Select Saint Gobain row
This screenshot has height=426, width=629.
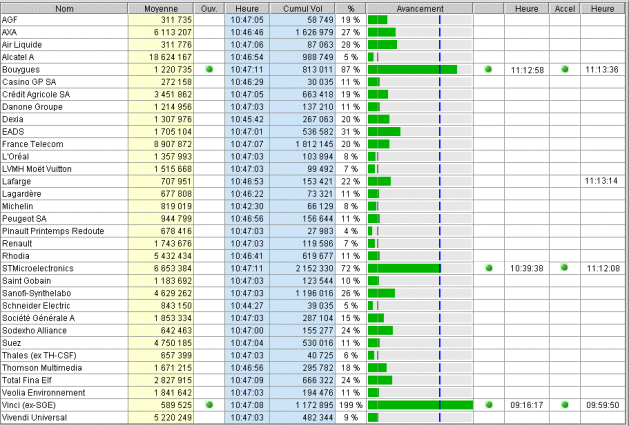(x=26, y=281)
